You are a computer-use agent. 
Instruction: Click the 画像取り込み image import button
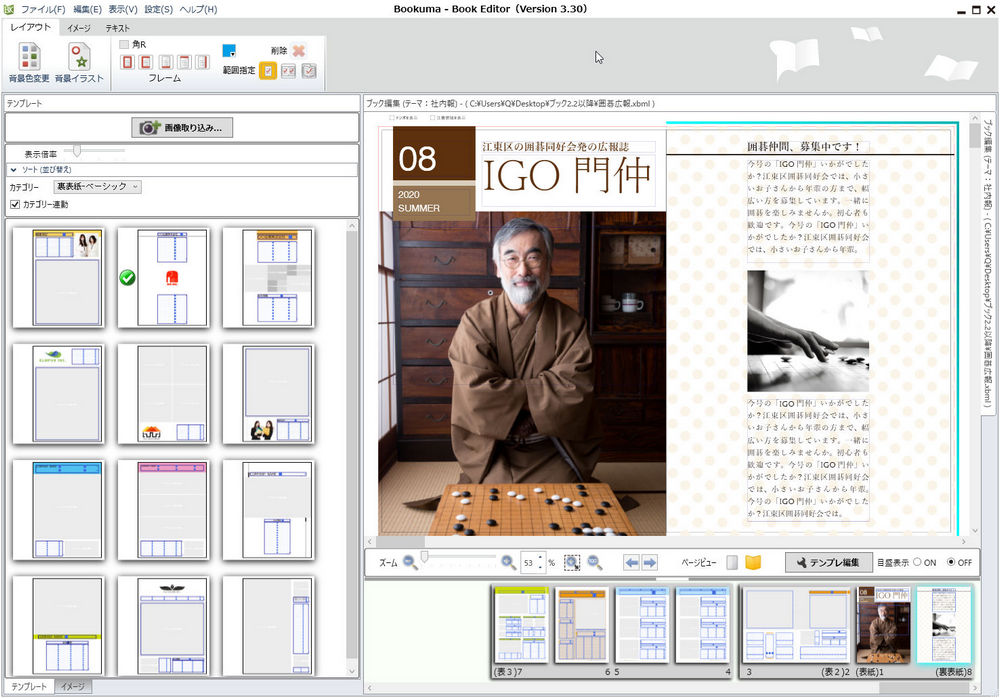coord(184,129)
